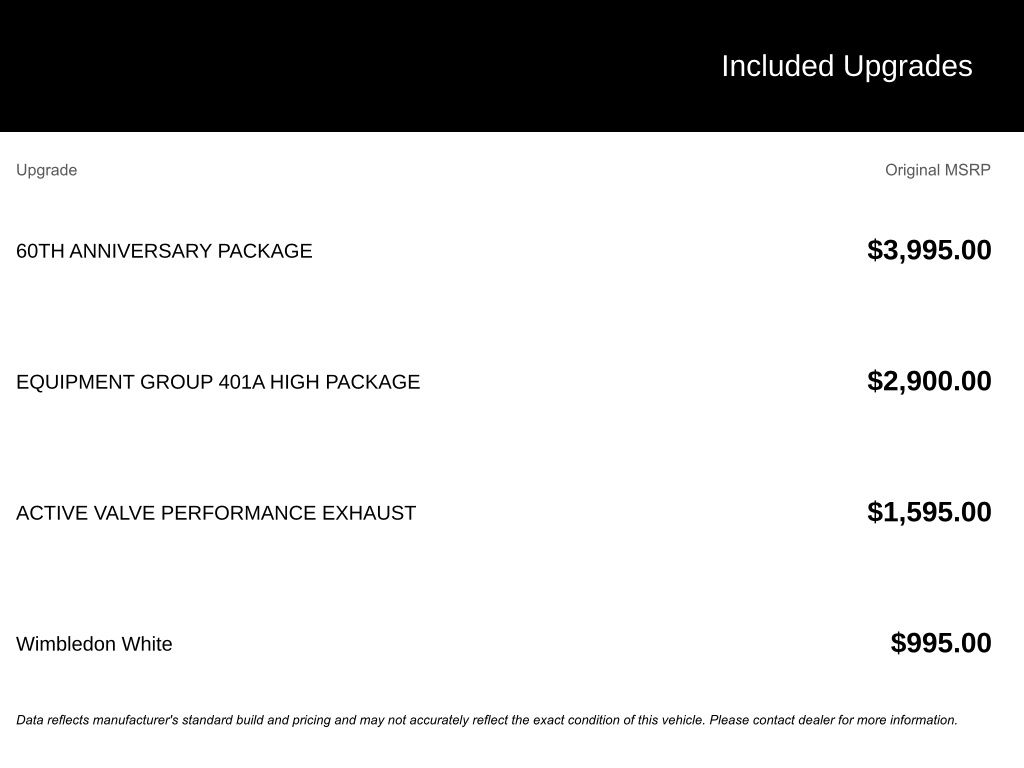Viewport: 1024px width, 768px height.
Task: Click the $995.00 price
Action: pyautogui.click(x=941, y=643)
